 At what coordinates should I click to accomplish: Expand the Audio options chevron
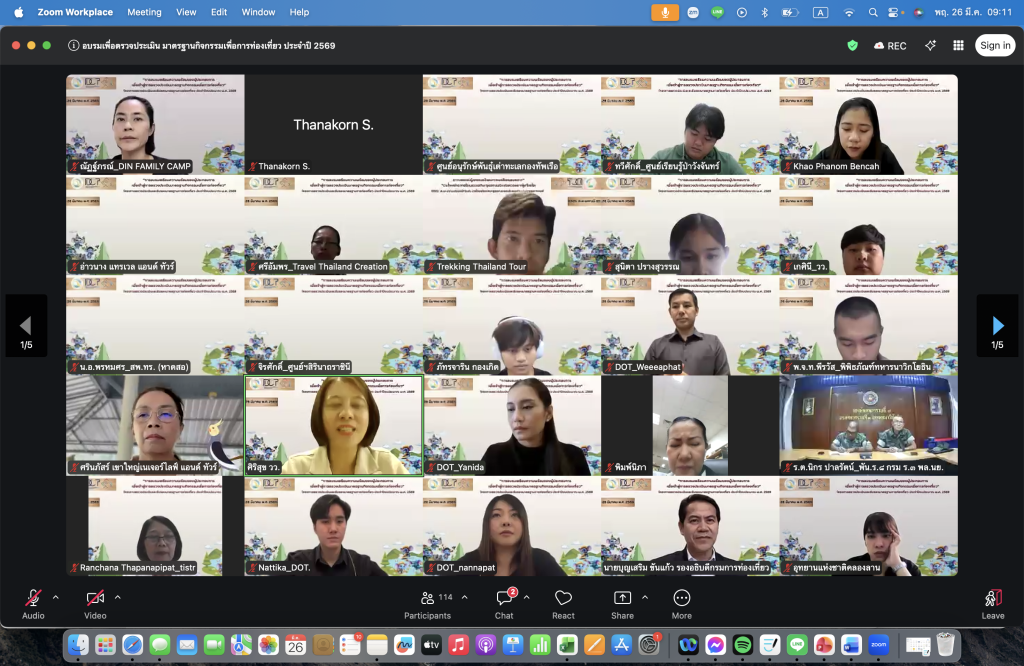tap(55, 597)
